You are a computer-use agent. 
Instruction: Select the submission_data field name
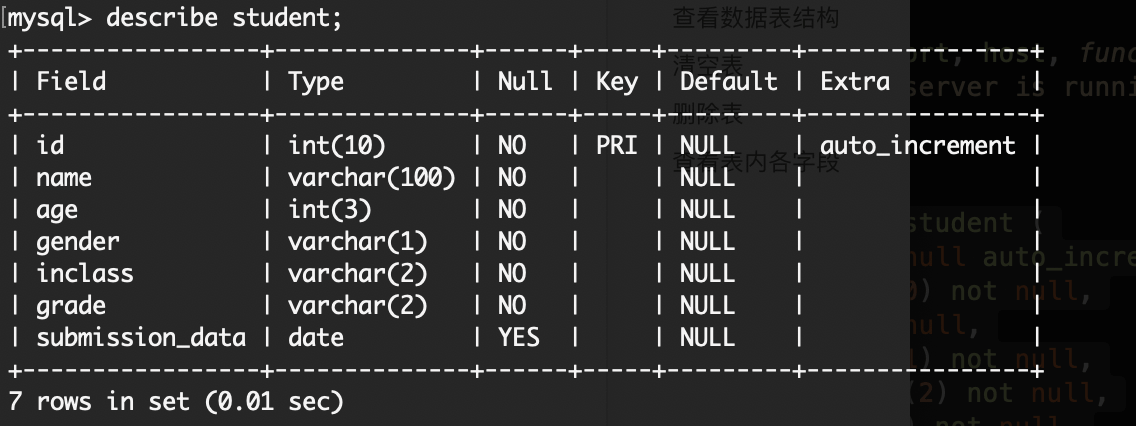(141, 338)
